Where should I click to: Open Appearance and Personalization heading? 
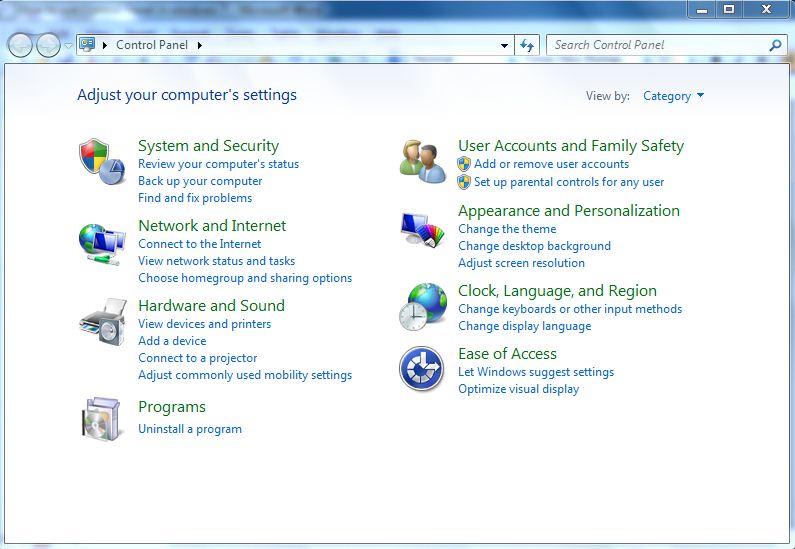569,211
